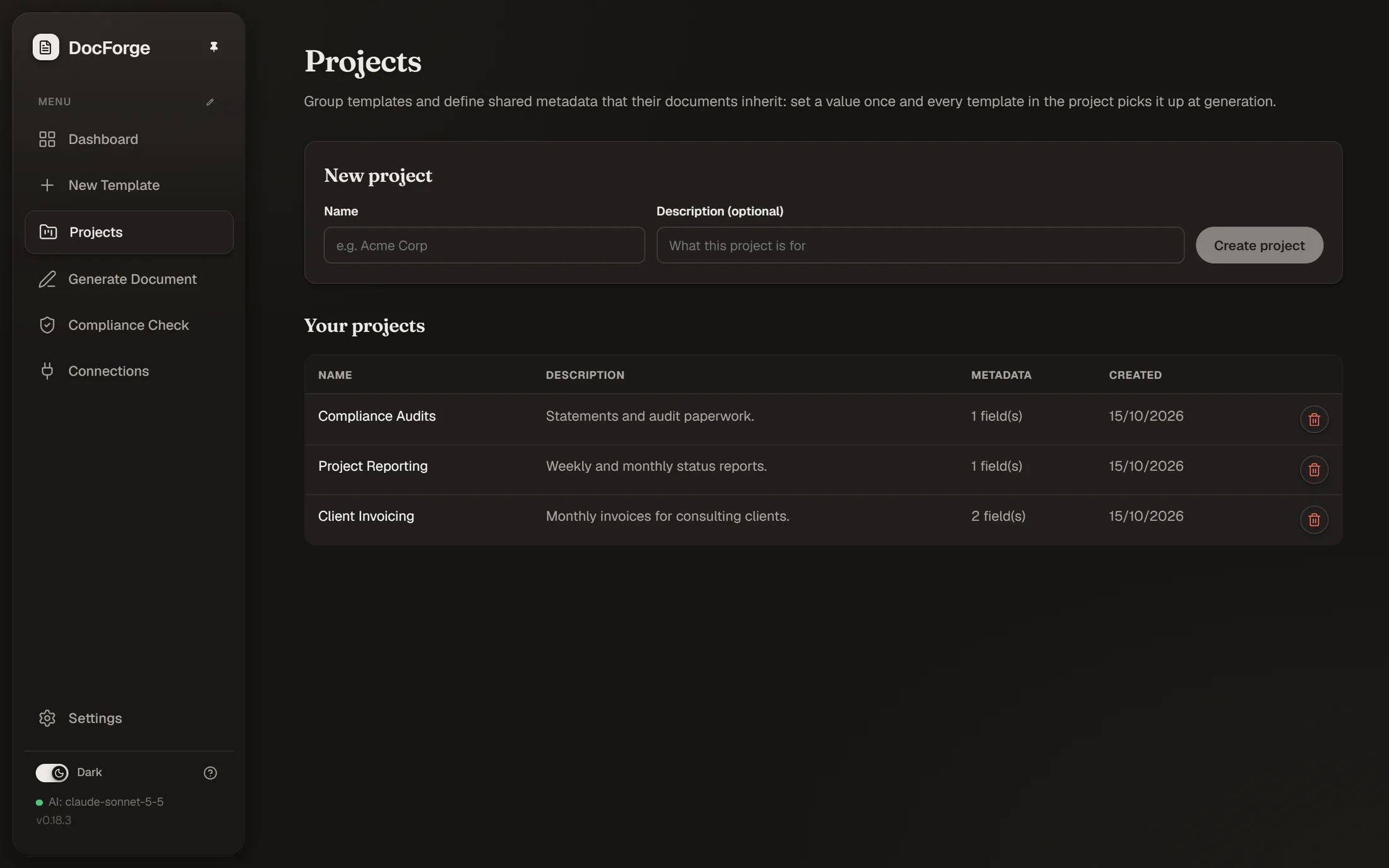Open Settings from the sidebar
Viewport: 1389px width, 868px height.
tap(129, 718)
